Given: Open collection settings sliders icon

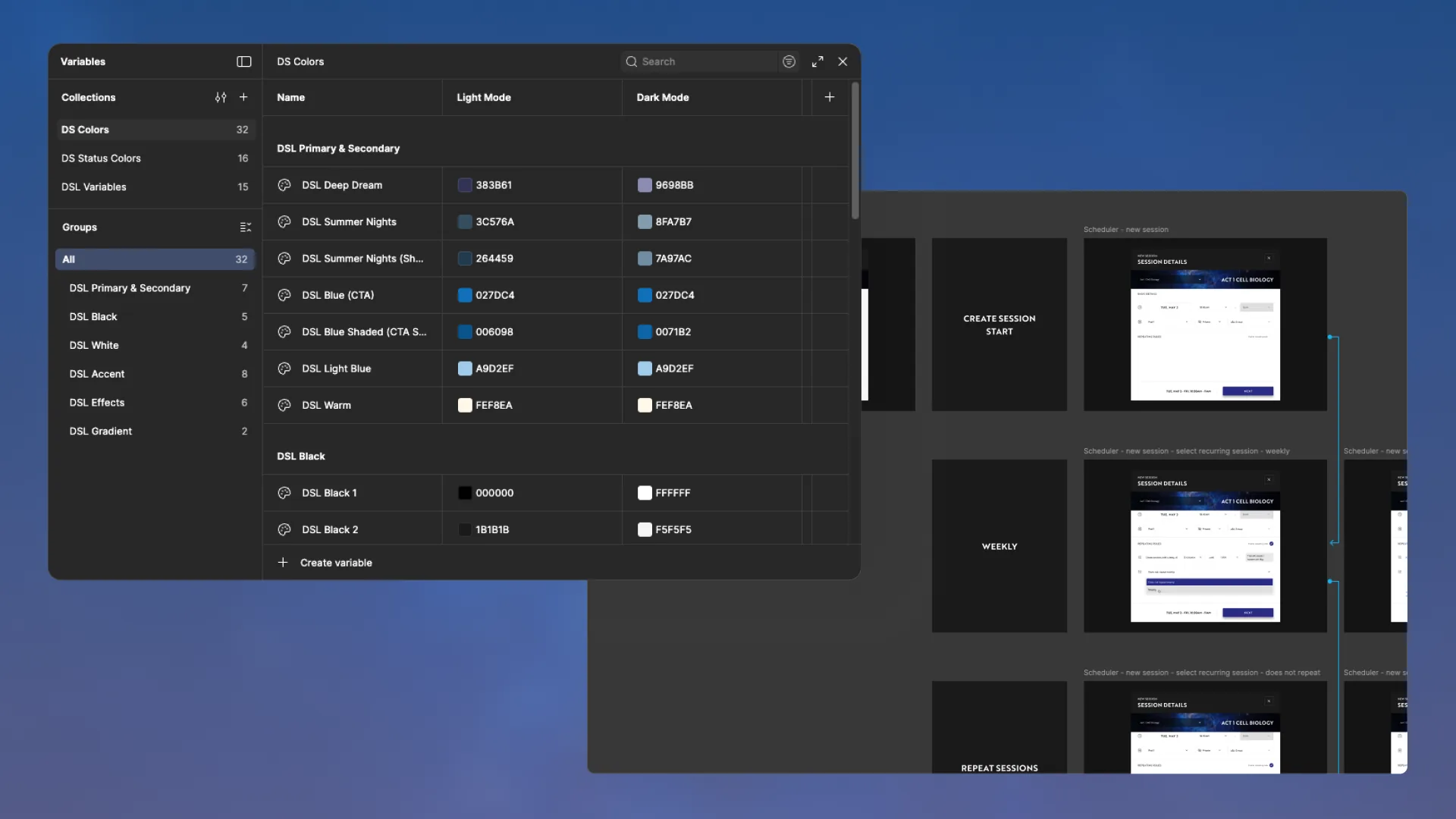Looking at the screenshot, I should [221, 97].
